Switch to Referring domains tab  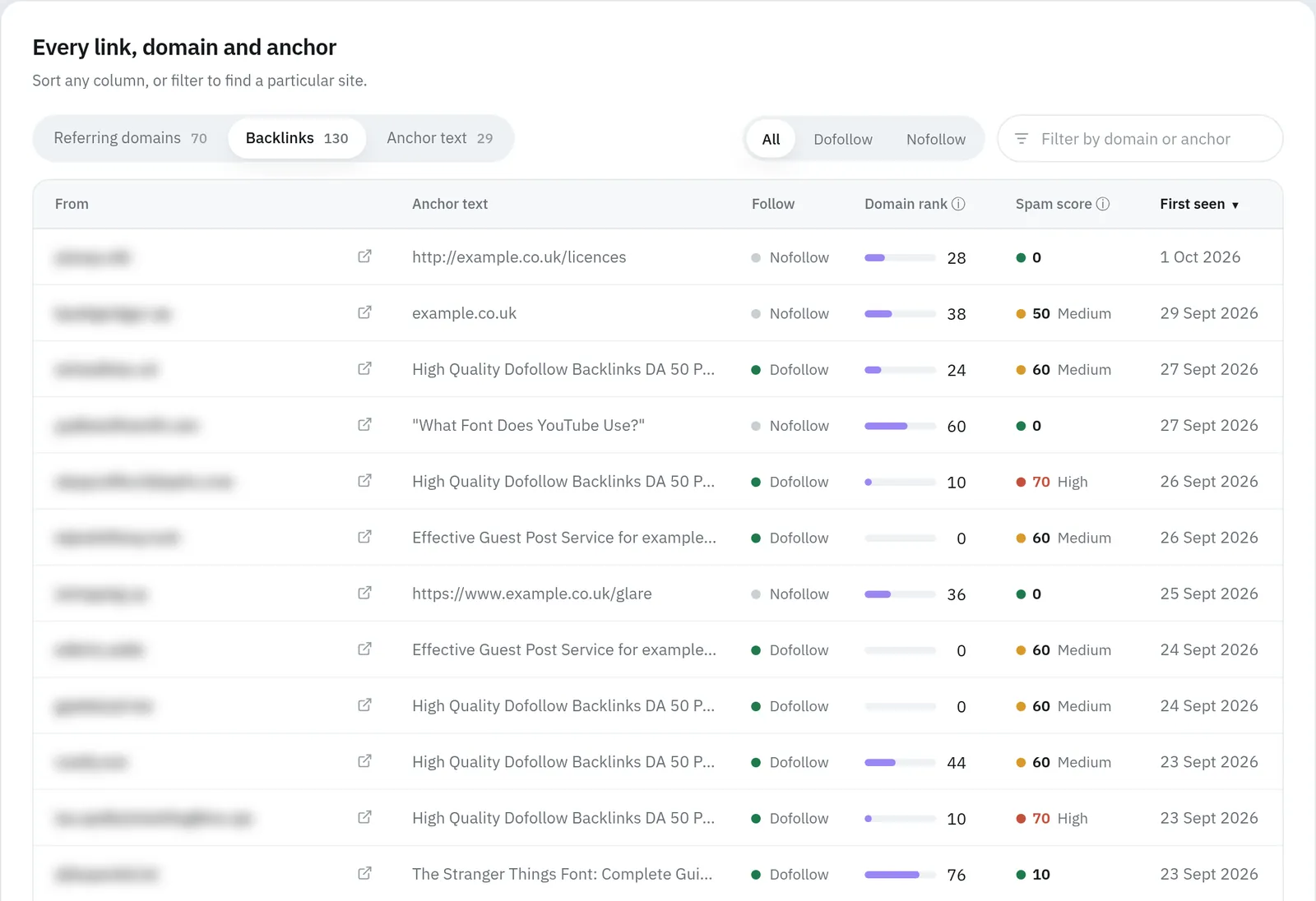[x=130, y=138]
